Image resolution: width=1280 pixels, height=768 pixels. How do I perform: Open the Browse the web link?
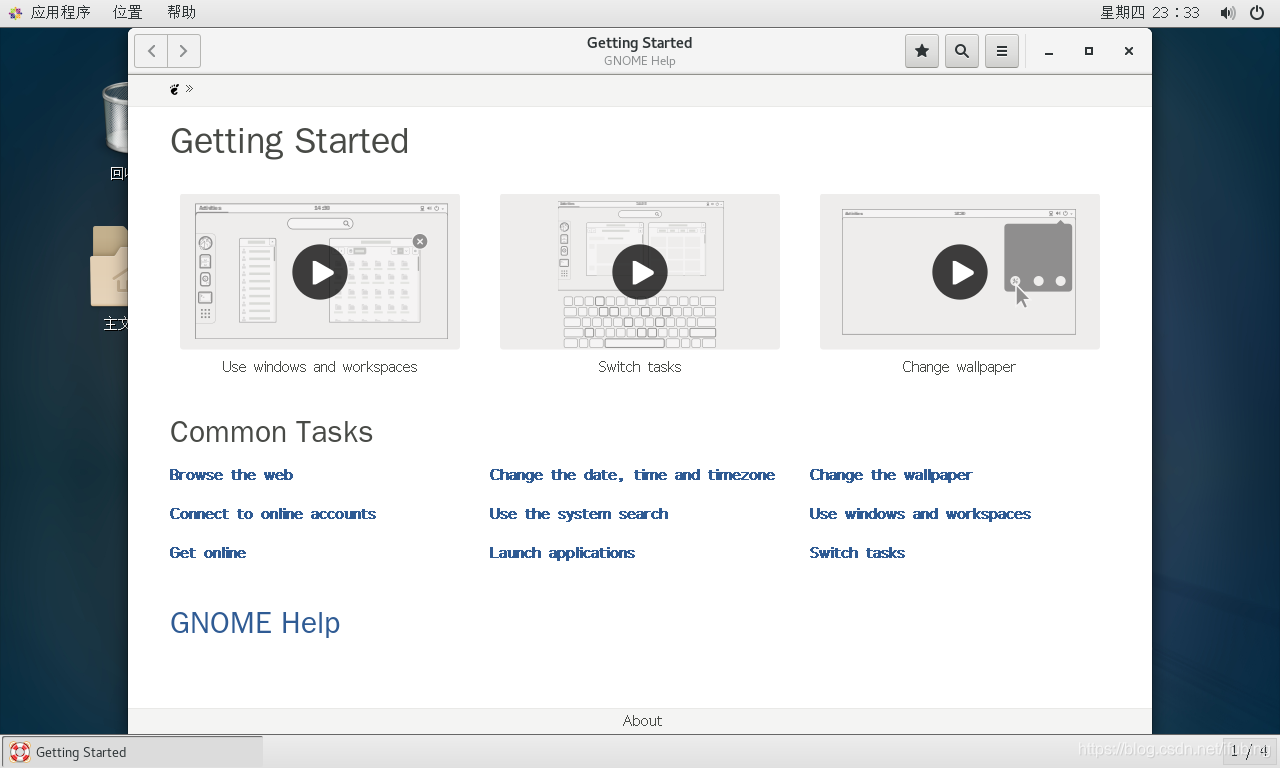(231, 475)
